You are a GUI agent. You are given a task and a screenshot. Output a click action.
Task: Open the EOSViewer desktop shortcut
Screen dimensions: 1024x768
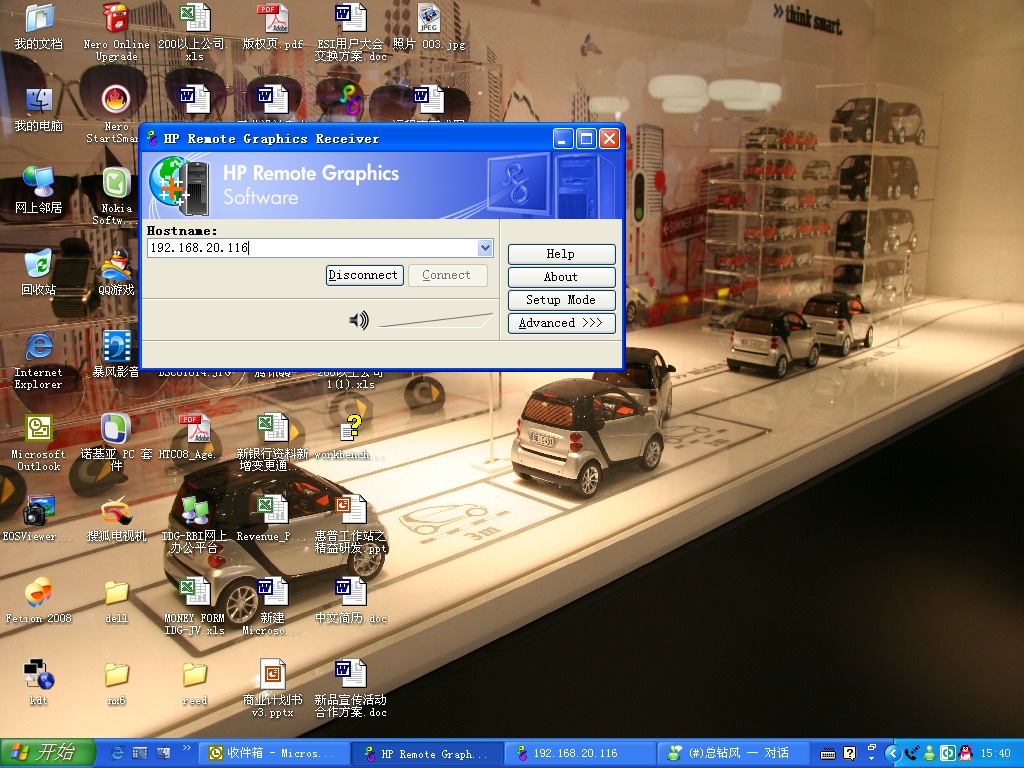pos(38,512)
